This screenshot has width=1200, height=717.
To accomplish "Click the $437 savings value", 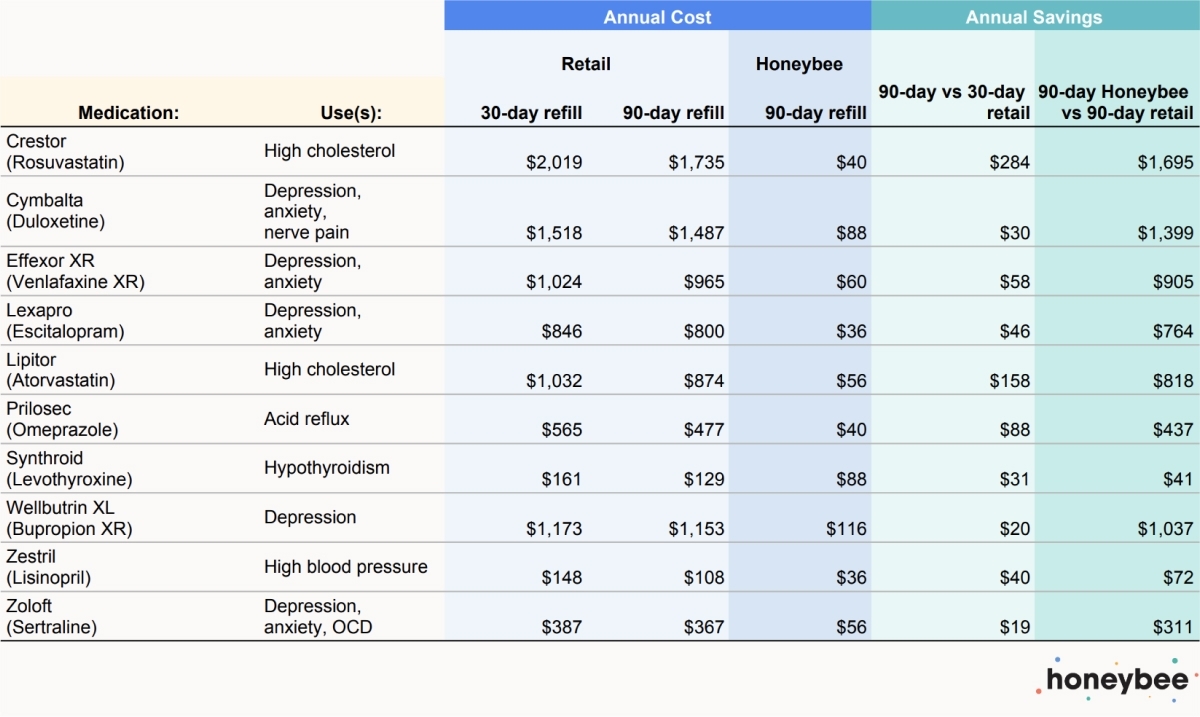I will (x=1172, y=430).
